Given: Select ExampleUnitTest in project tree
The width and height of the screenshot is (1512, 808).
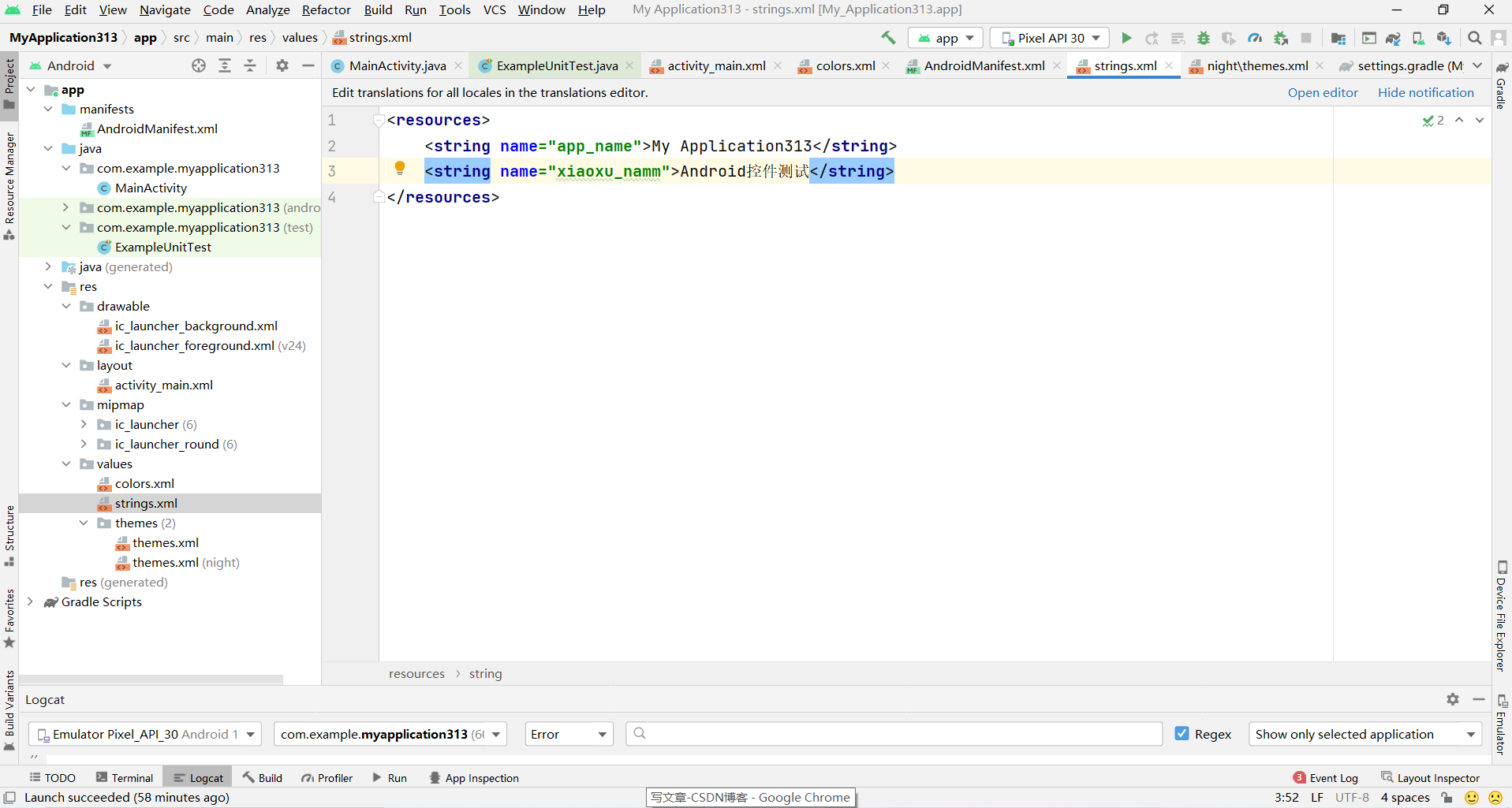Looking at the screenshot, I should point(162,247).
